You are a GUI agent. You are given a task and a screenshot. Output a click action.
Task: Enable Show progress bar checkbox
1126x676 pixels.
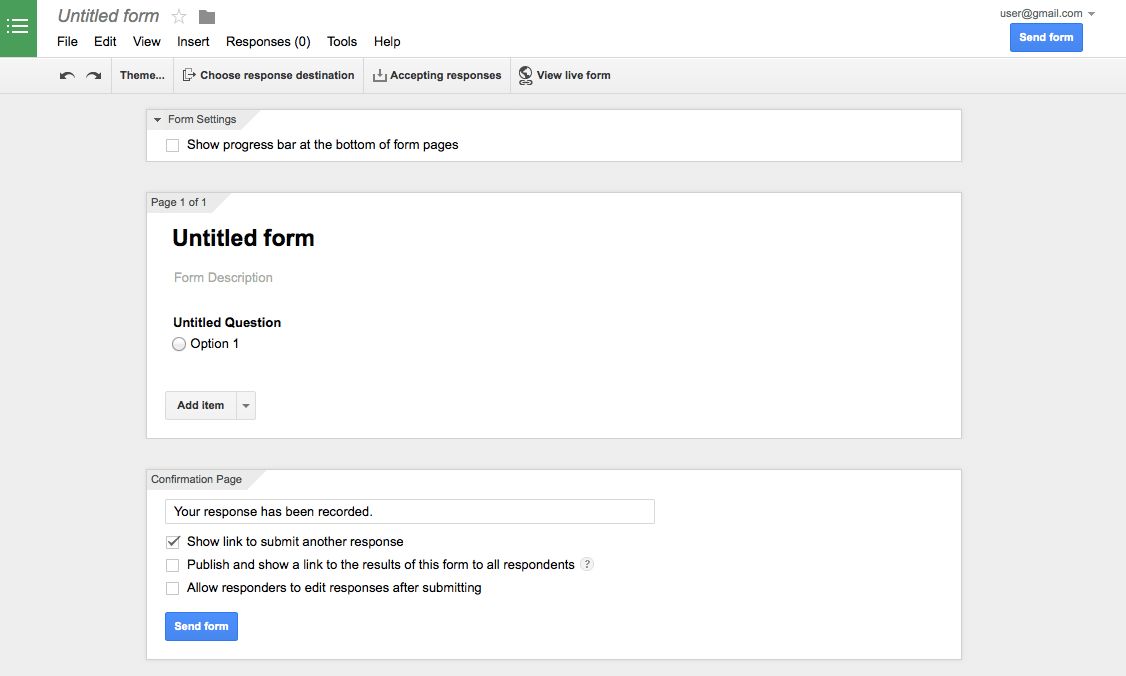173,145
